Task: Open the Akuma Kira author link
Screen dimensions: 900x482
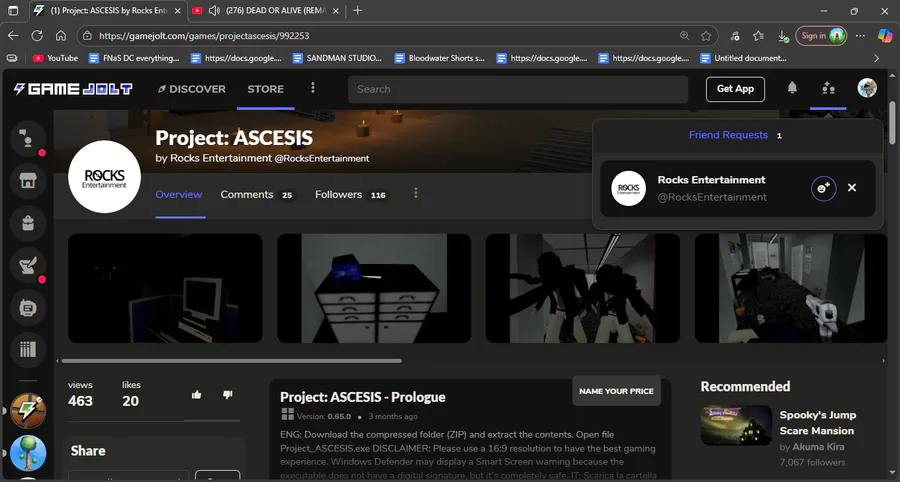Action: click(x=818, y=446)
